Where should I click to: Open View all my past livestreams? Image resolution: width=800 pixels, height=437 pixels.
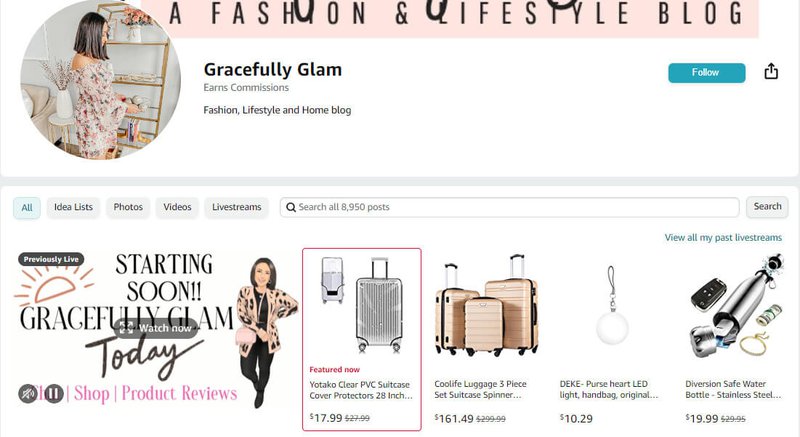(723, 238)
